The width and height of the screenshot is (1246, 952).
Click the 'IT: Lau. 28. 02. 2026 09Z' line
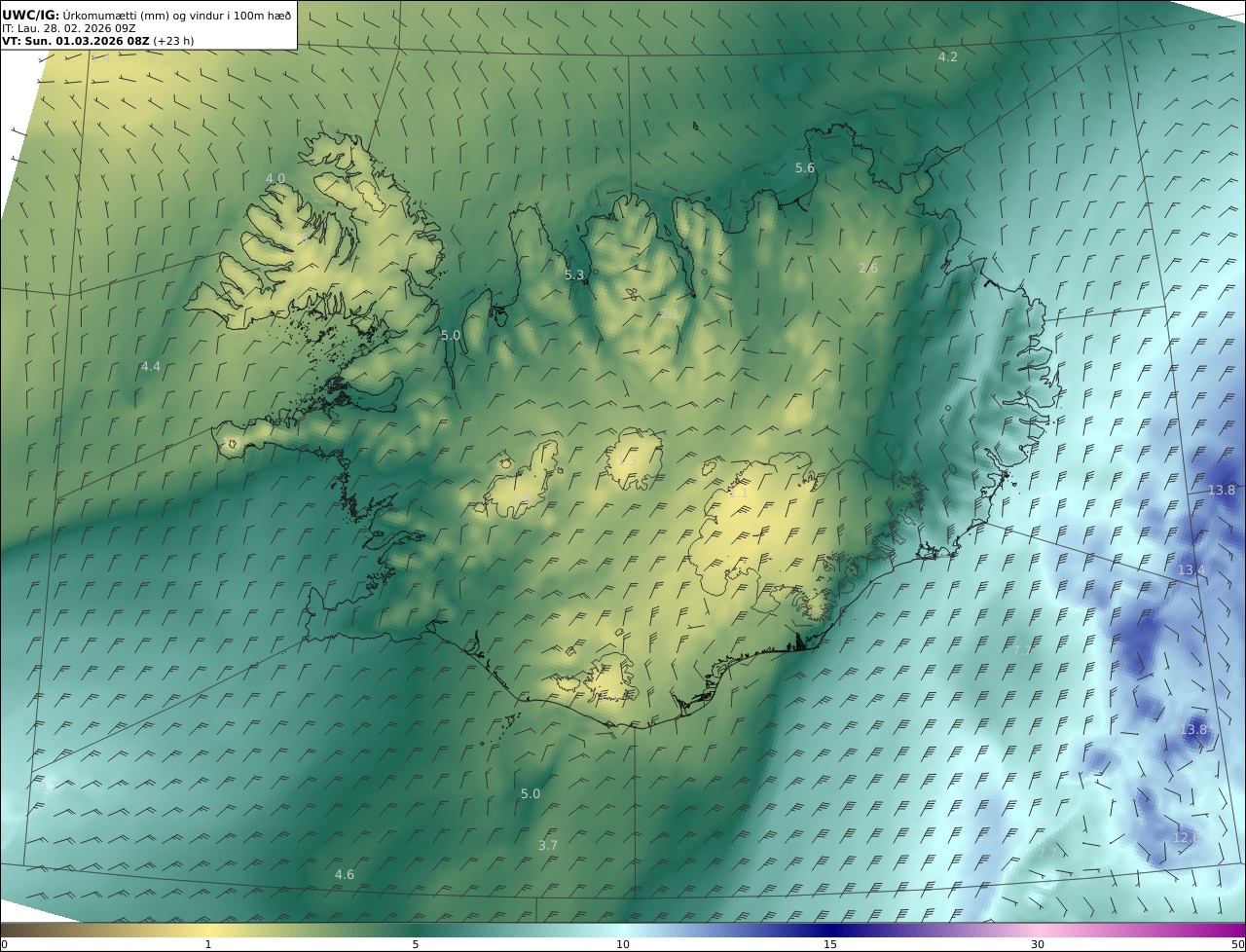(67, 28)
